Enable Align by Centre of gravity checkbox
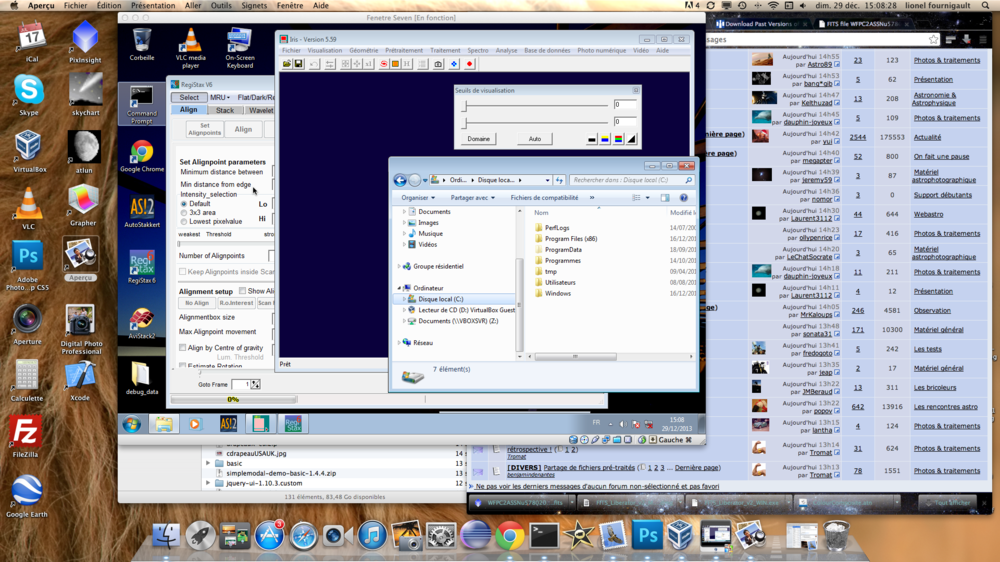Screen dimensions: 1000x562 point(183,348)
